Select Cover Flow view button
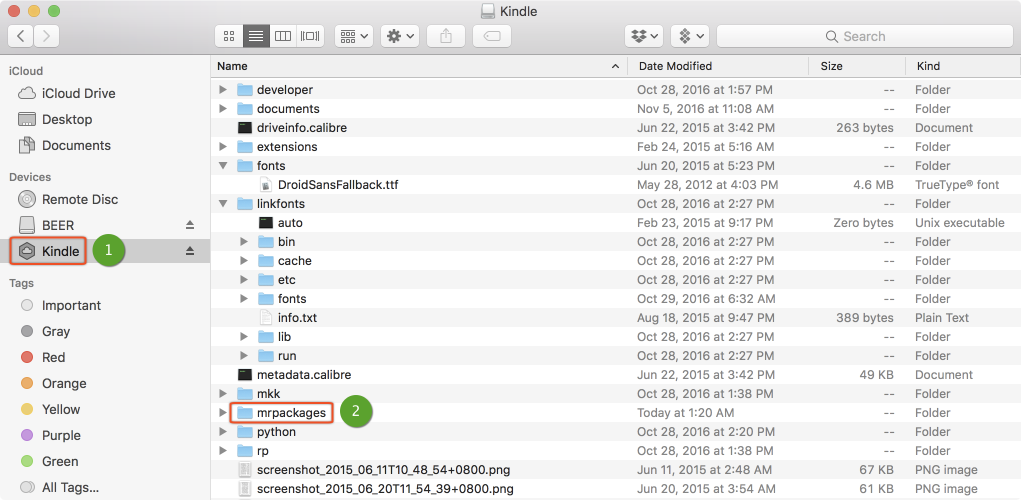 [310, 36]
